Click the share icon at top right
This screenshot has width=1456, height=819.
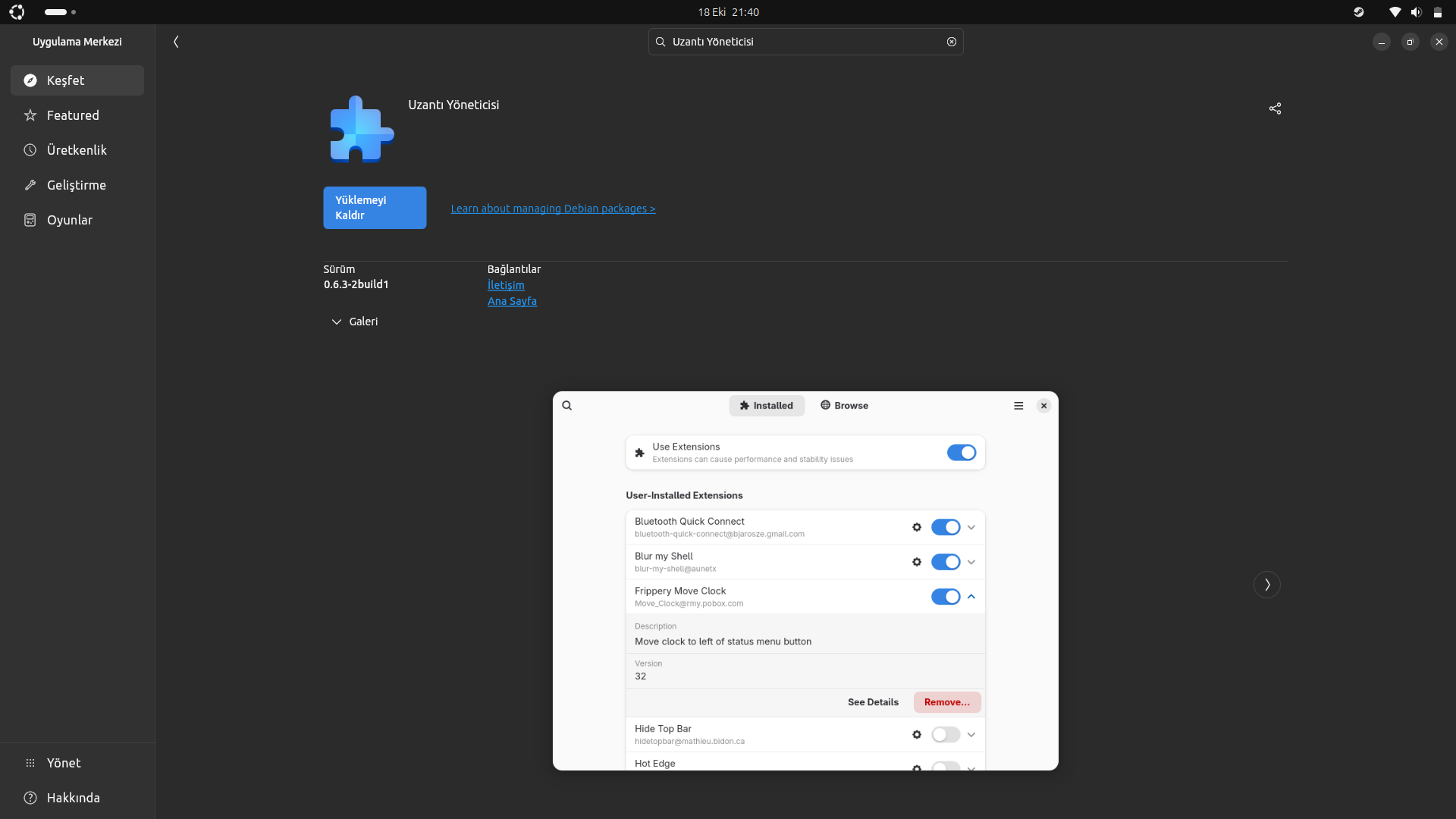pos(1275,108)
